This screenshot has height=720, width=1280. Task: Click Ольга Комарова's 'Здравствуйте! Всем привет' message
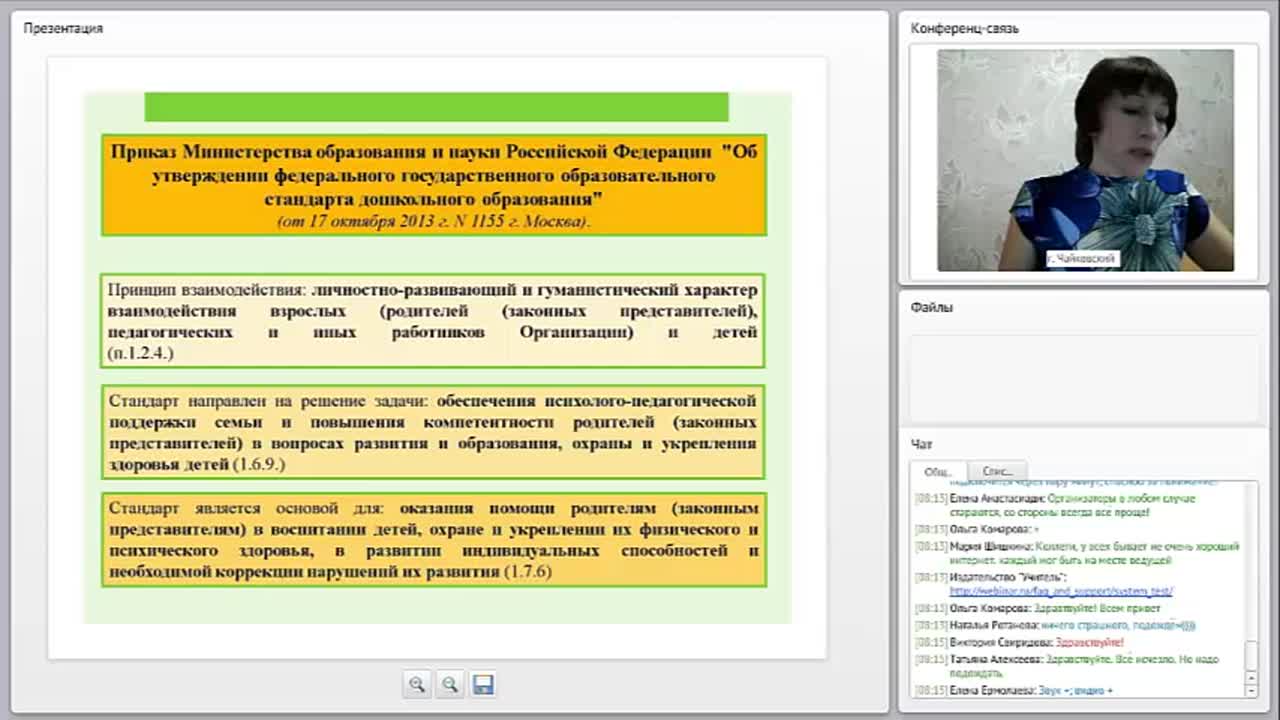pos(1038,608)
